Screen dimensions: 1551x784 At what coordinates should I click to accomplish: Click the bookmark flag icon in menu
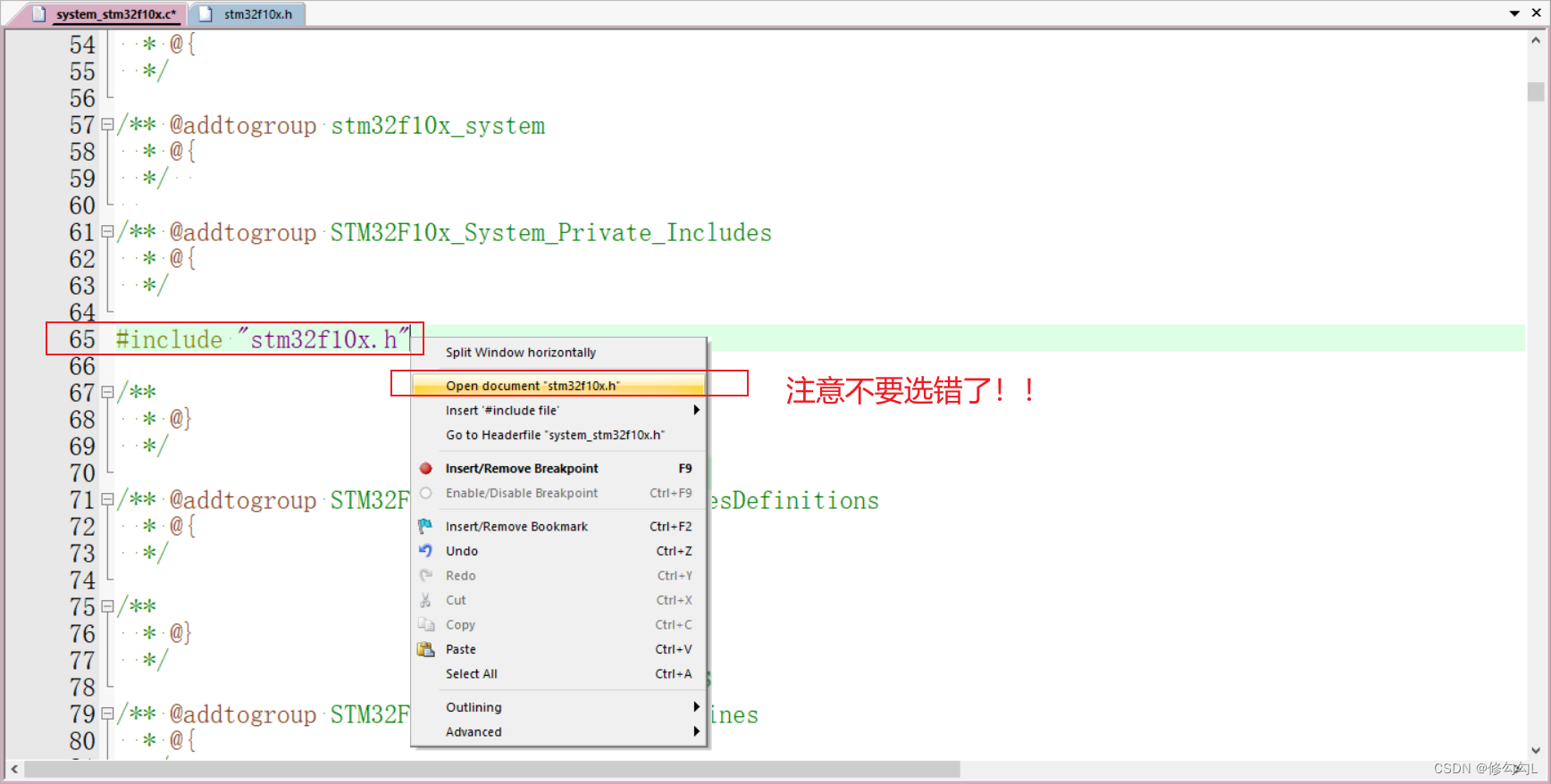click(426, 526)
